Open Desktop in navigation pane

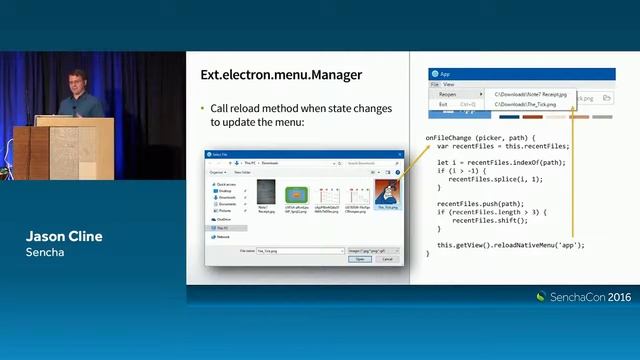pyautogui.click(x=222, y=191)
